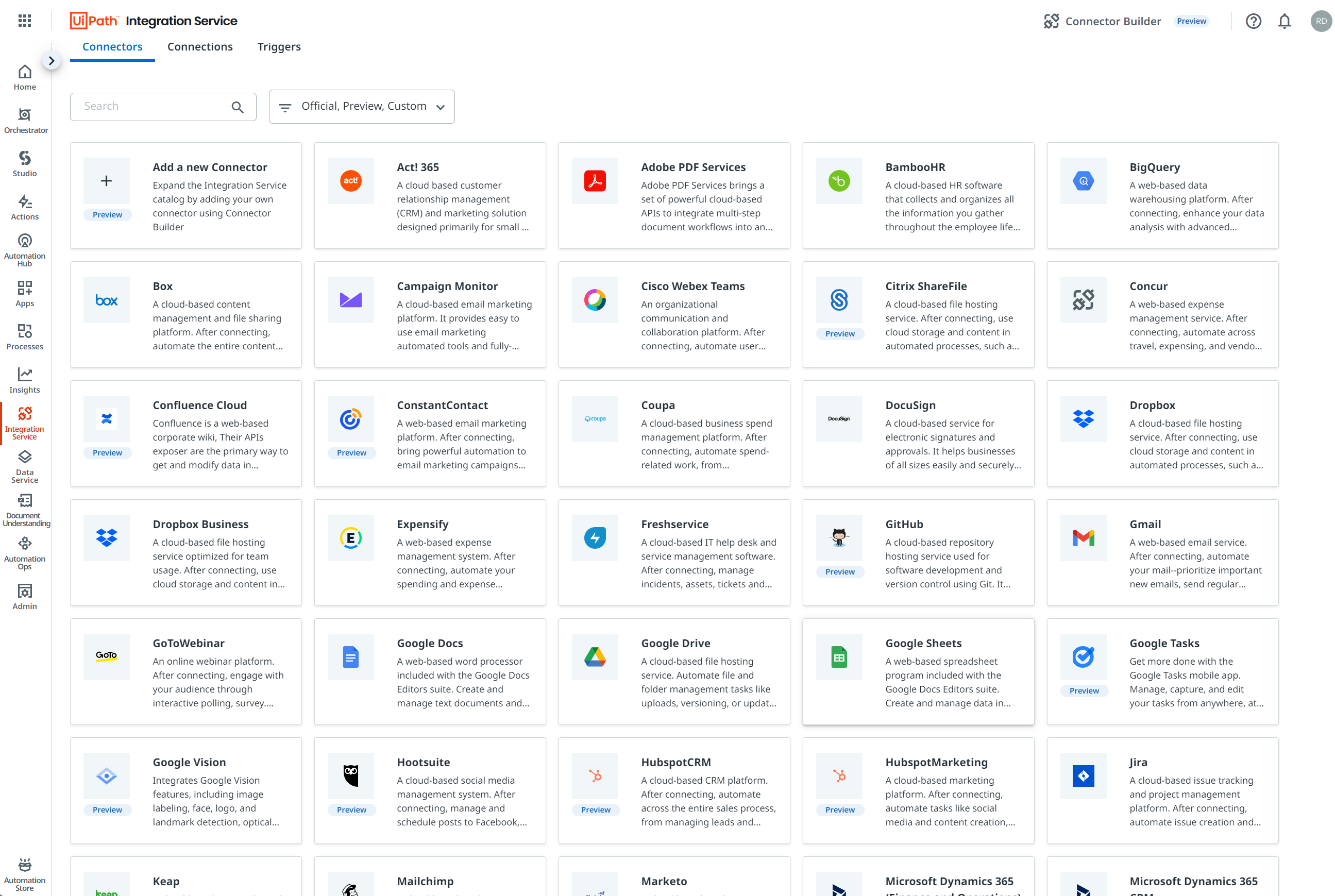Open Automation Ops from the sidebar
The height and width of the screenshot is (896, 1335).
coord(25,554)
